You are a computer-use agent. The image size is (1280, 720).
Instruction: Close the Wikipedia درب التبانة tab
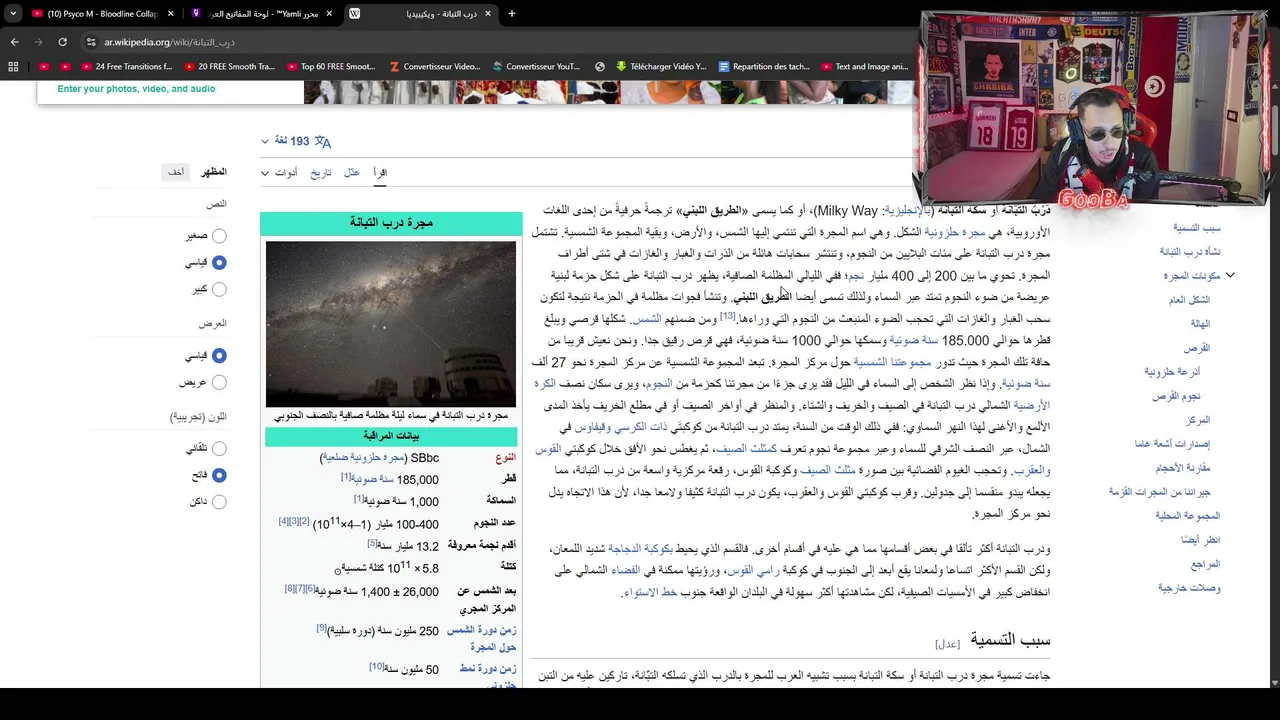tap(488, 14)
